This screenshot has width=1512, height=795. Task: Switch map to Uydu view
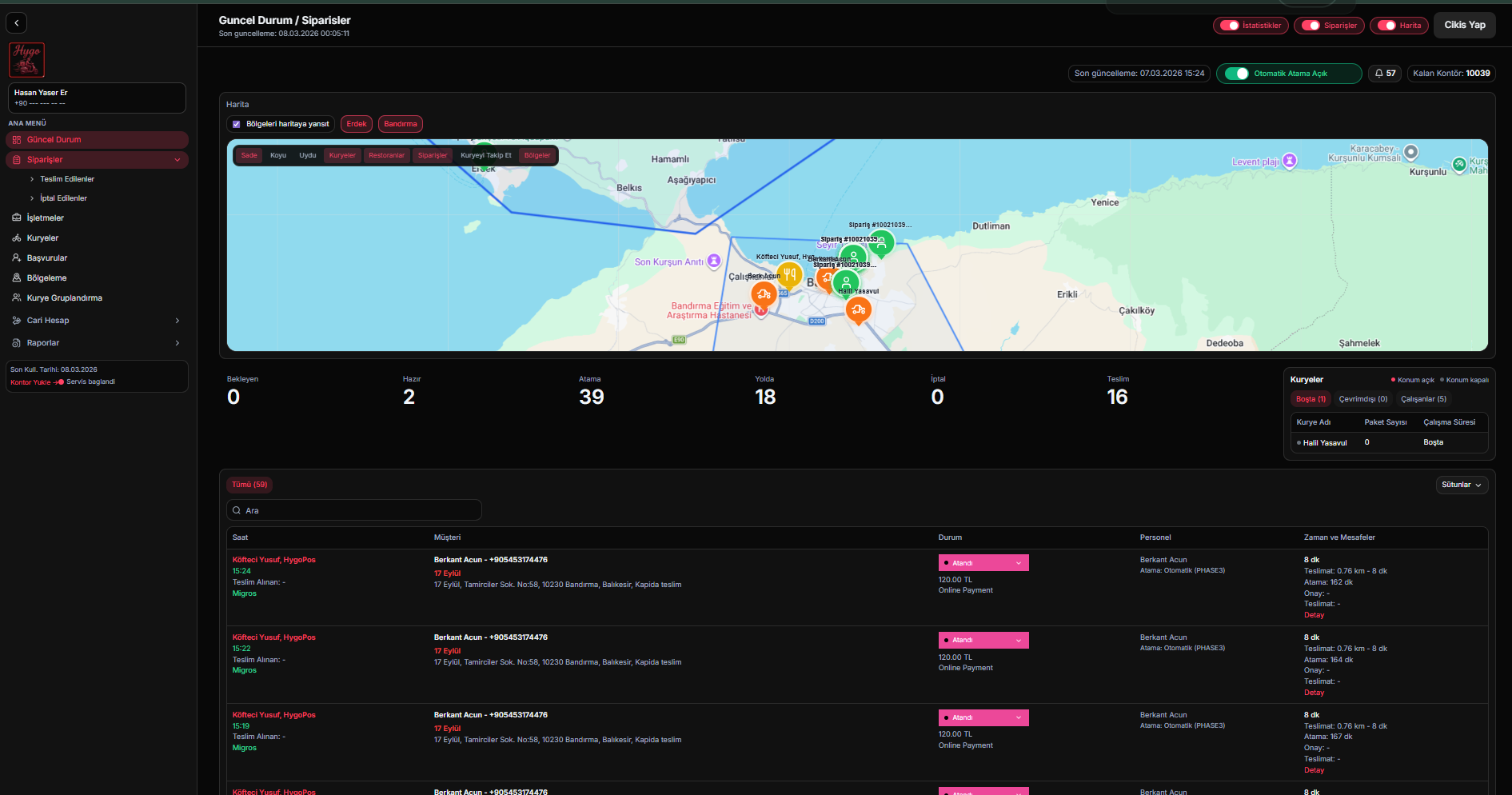point(307,156)
